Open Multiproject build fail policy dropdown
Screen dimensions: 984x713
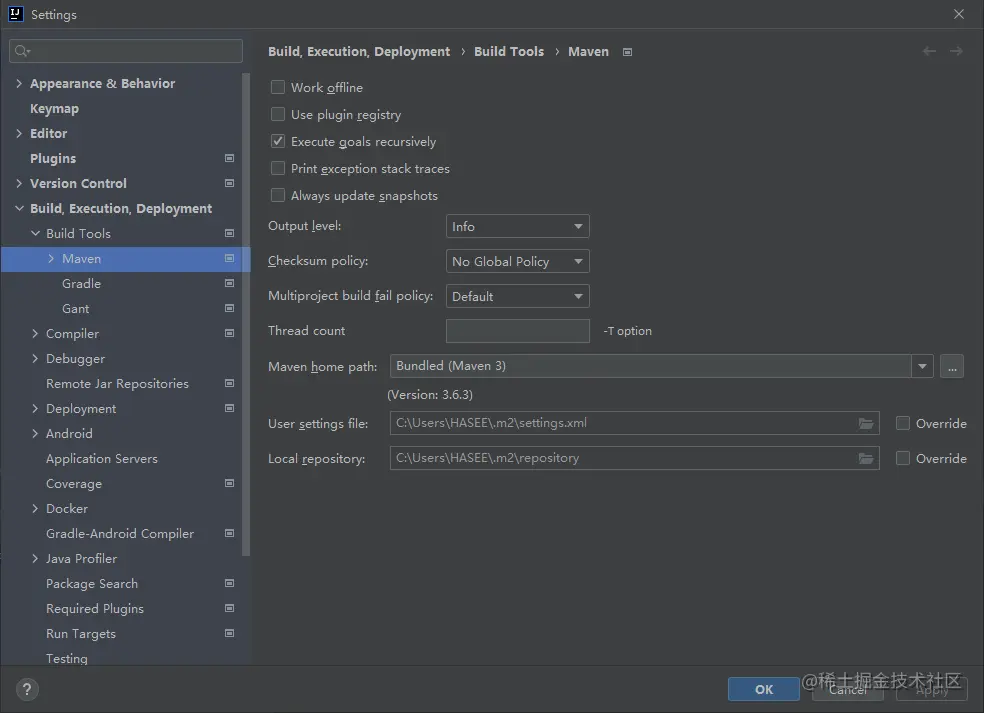click(517, 296)
